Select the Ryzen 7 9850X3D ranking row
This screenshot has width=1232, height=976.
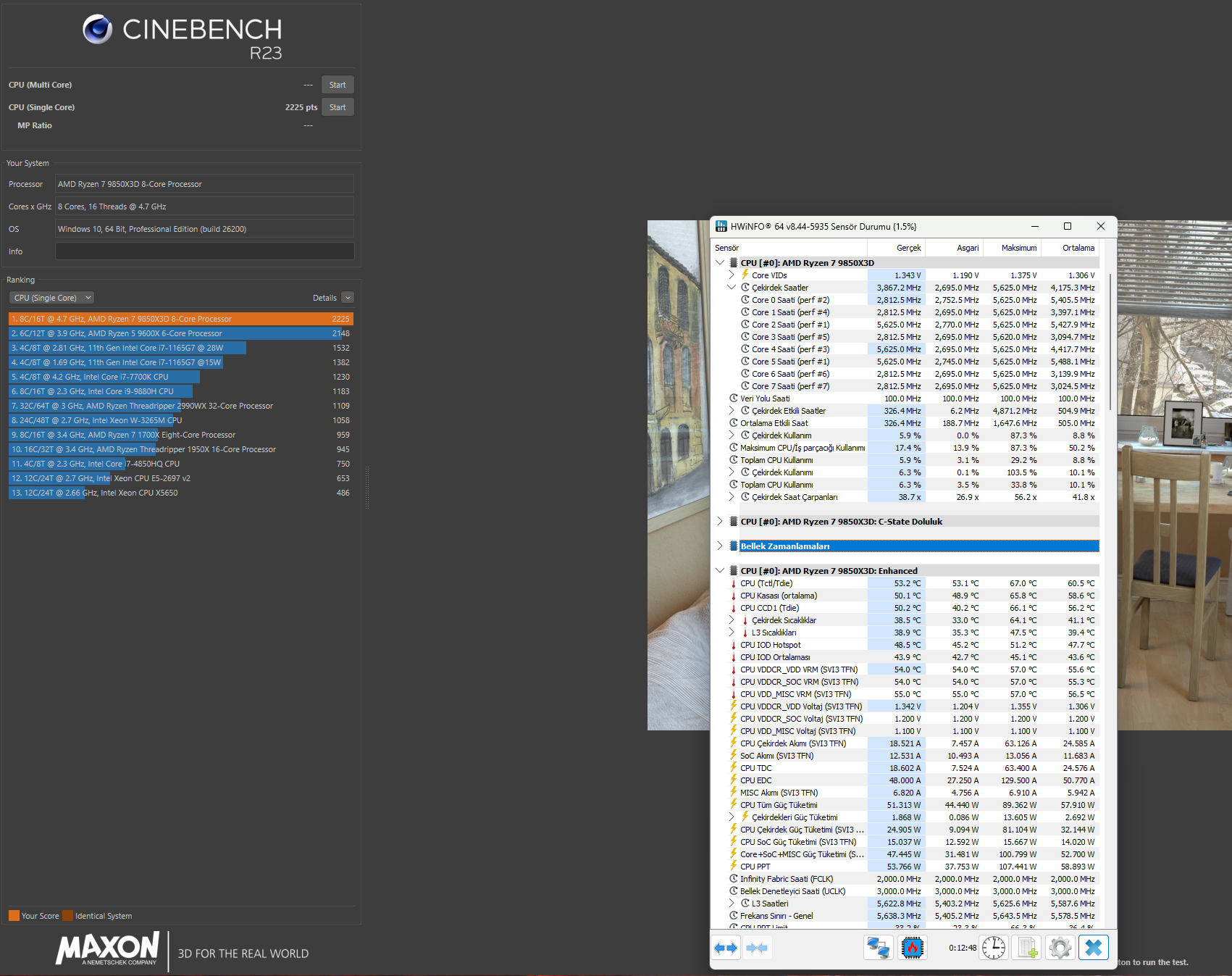point(181,319)
